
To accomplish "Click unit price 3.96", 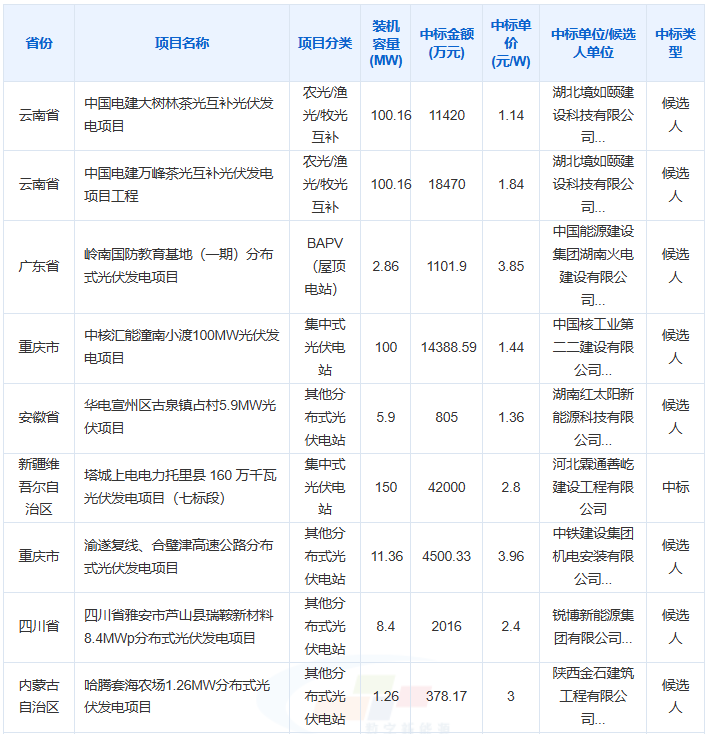I will pyautogui.click(x=511, y=557).
